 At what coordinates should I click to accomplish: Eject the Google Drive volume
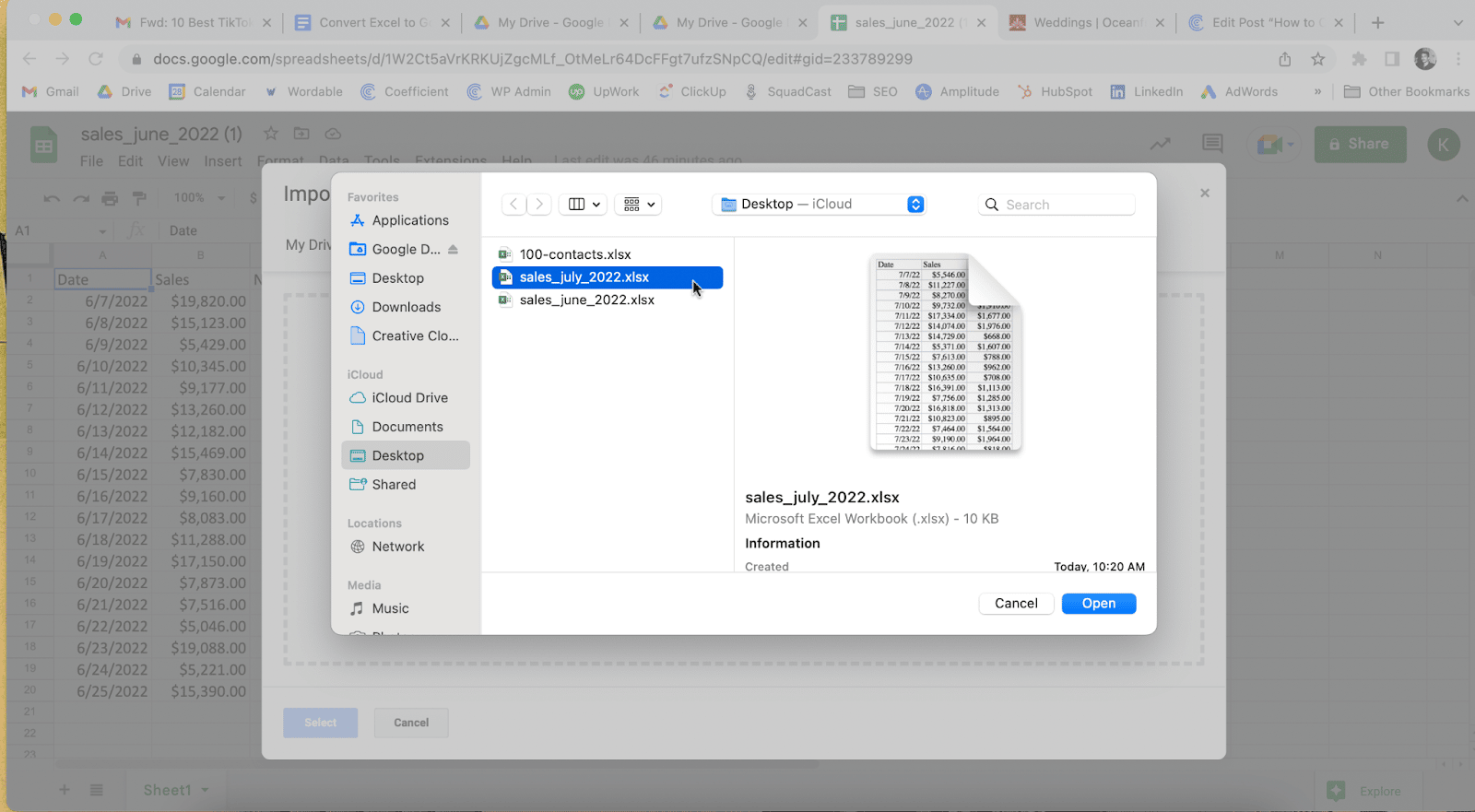click(453, 250)
